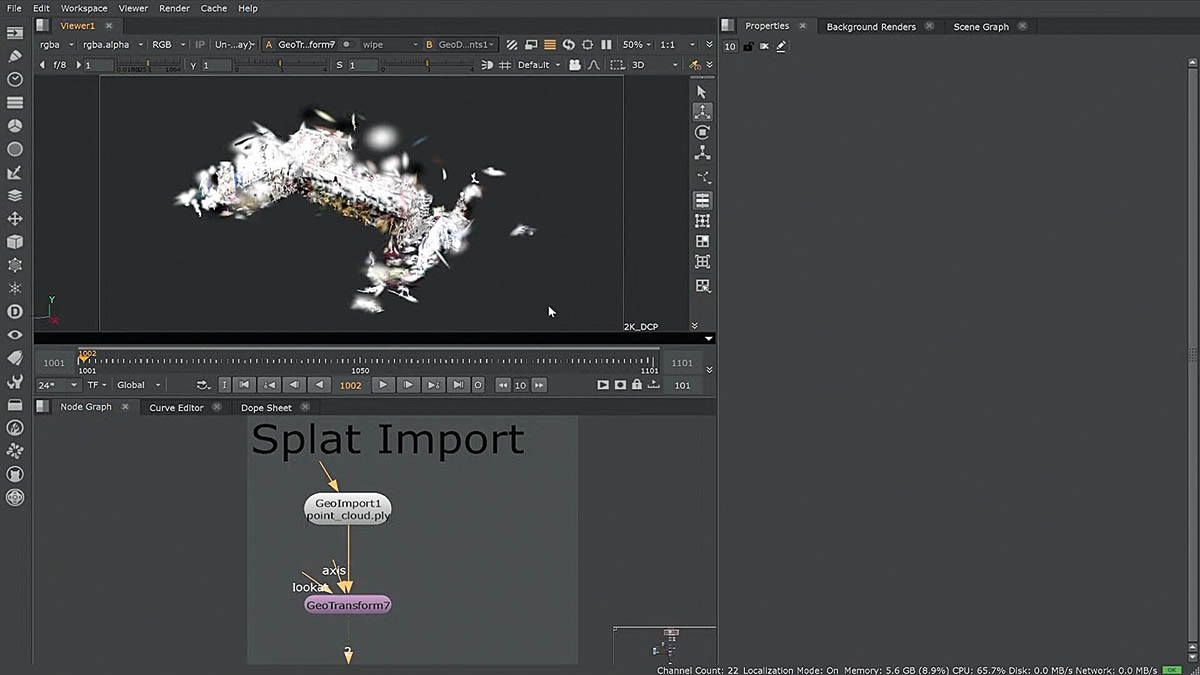Toggle the zebra stripes clipping warning
Image resolution: width=1200 pixels, height=675 pixels.
(512, 45)
